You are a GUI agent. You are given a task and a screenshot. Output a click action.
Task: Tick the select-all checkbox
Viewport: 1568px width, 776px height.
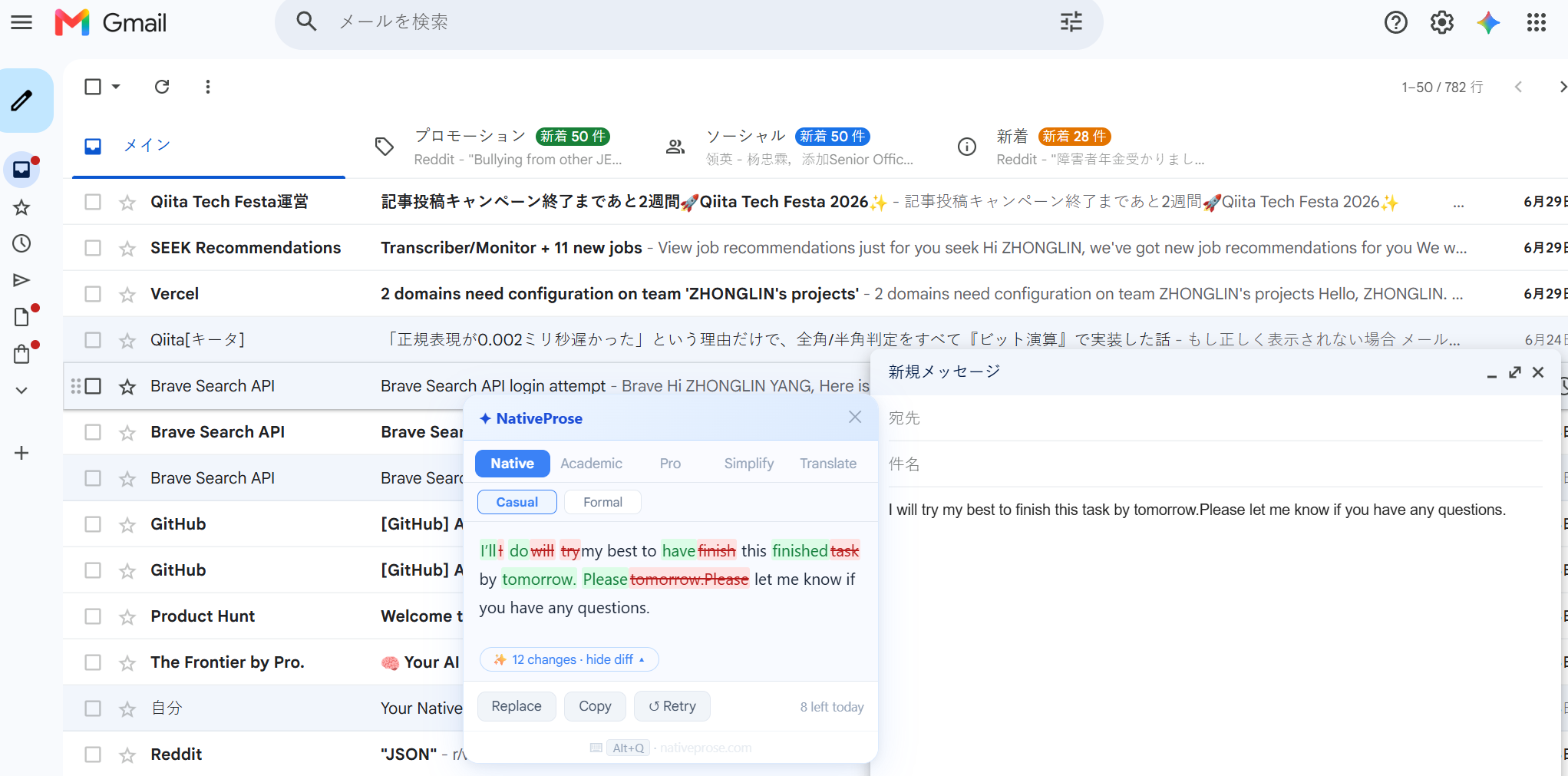(x=93, y=87)
